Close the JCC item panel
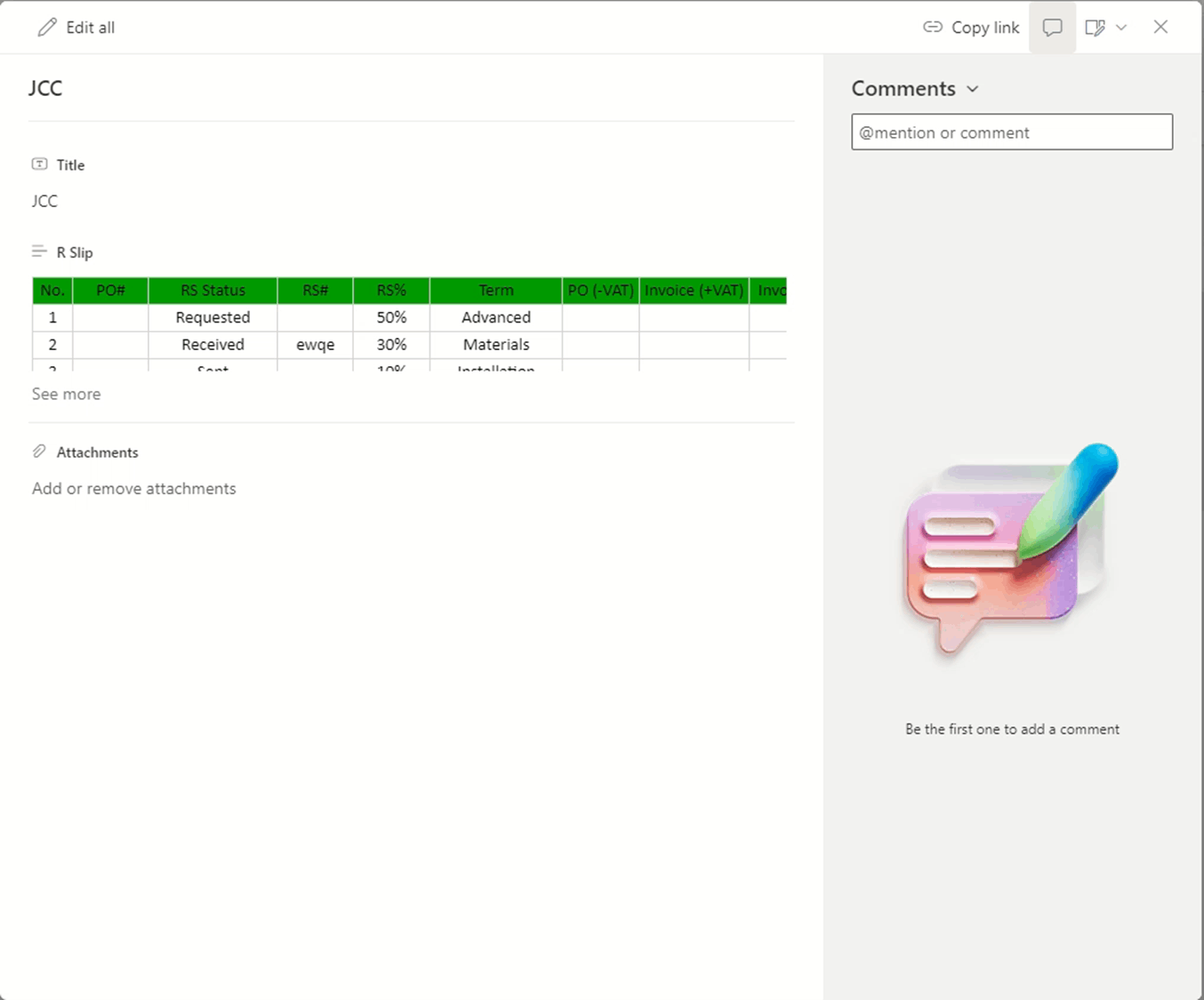Screen dimensions: 1204x1000 (1160, 27)
